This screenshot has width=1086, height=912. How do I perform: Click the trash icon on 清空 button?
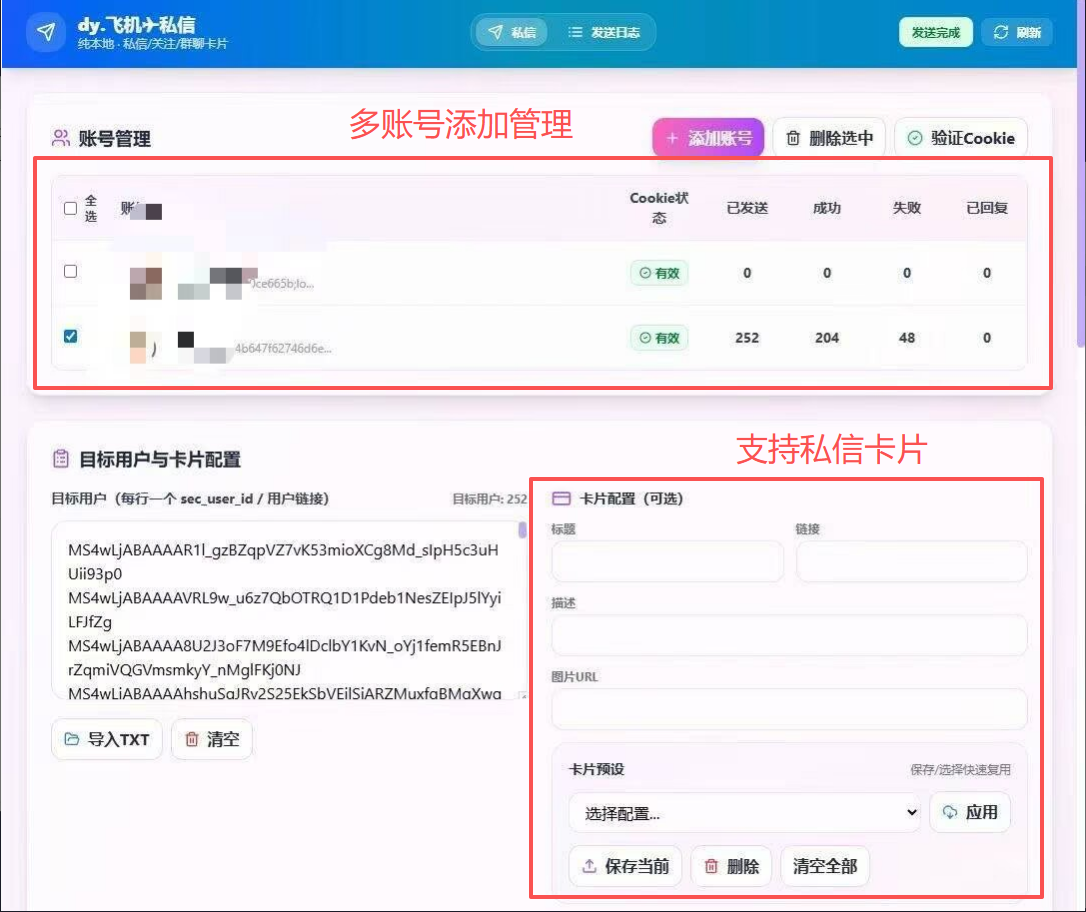[x=191, y=740]
